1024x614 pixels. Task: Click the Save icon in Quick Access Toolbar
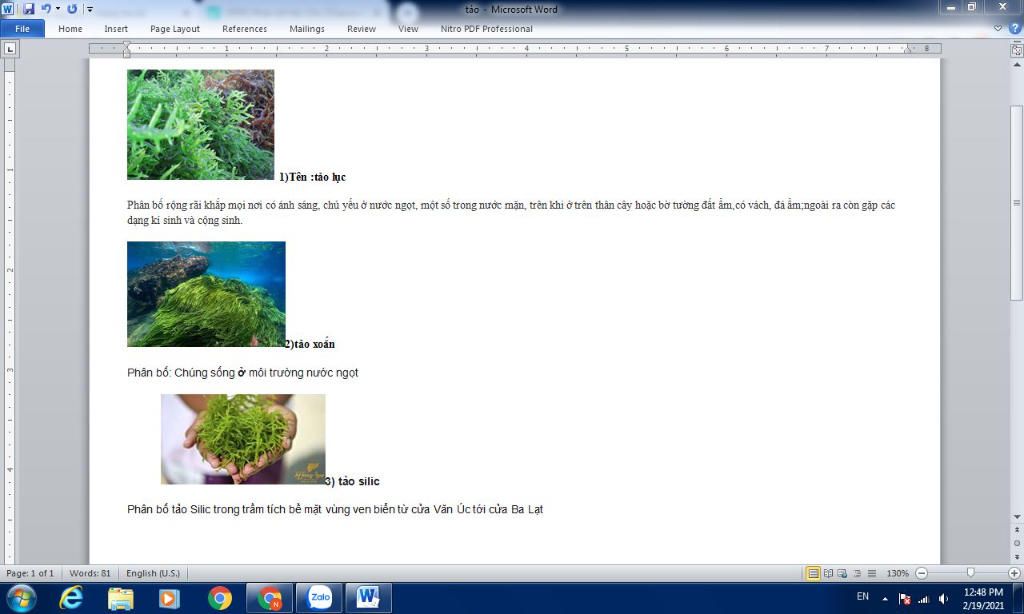[28, 9]
